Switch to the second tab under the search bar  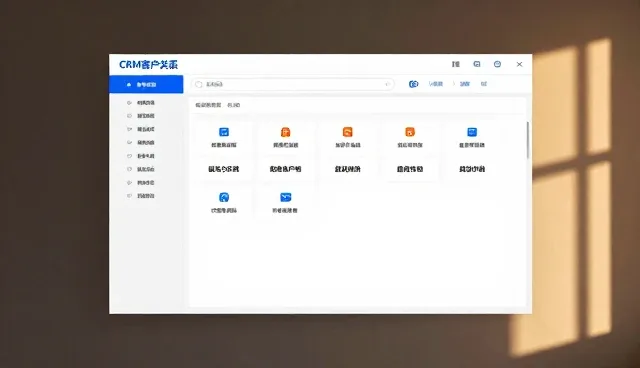233,105
